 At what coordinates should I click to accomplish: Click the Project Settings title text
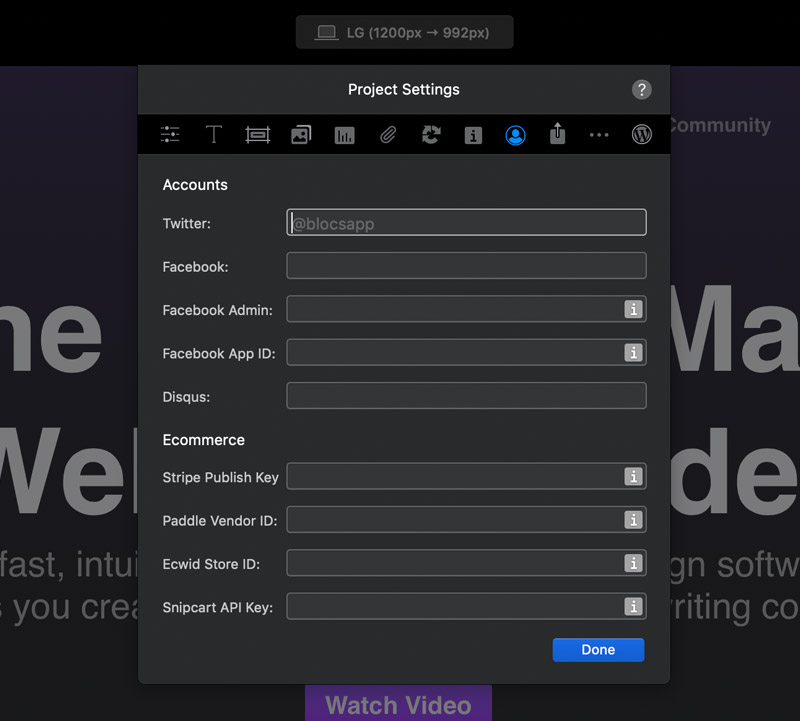click(404, 89)
